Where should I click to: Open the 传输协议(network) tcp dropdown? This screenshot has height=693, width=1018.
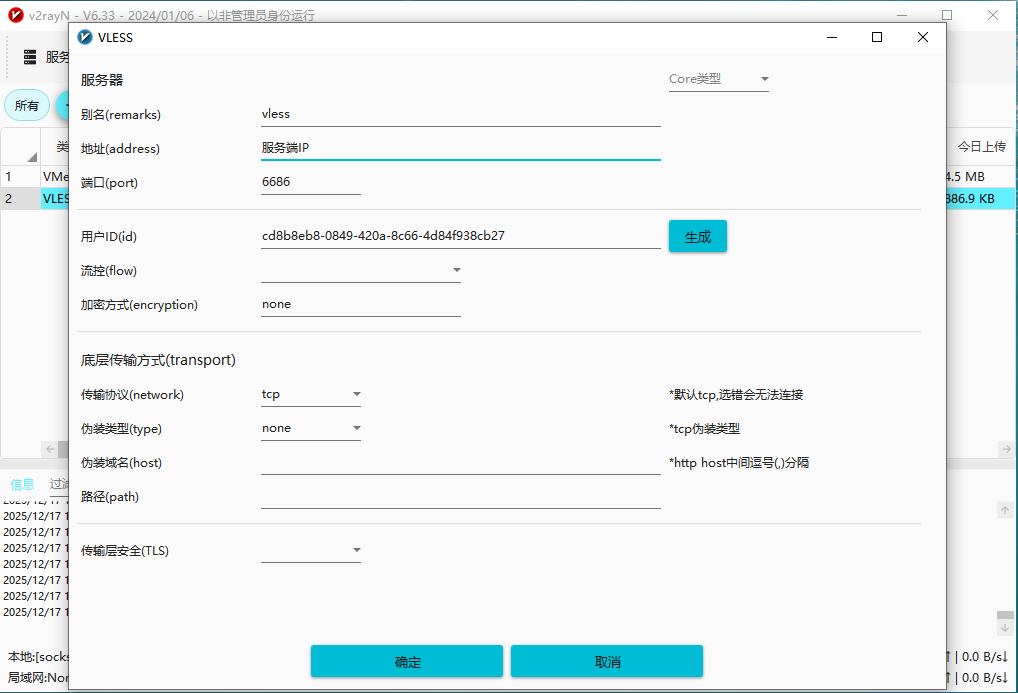(x=311, y=394)
